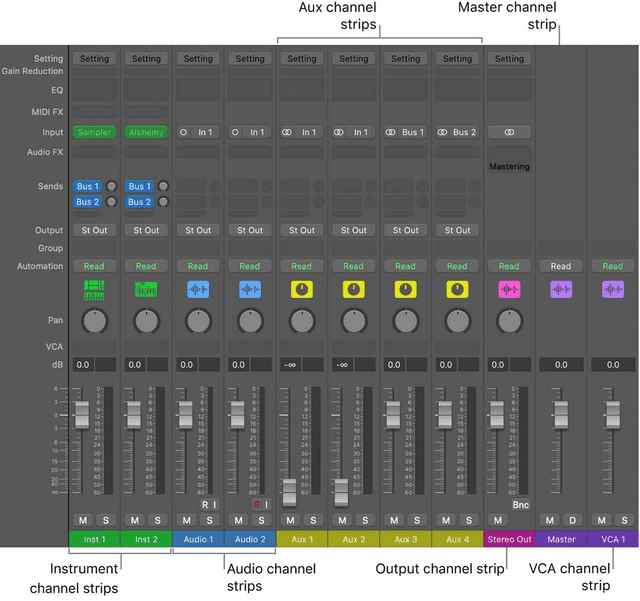This screenshot has width=640, height=601.
Task: Select the Inst 1 channel name
Action: (x=94, y=539)
